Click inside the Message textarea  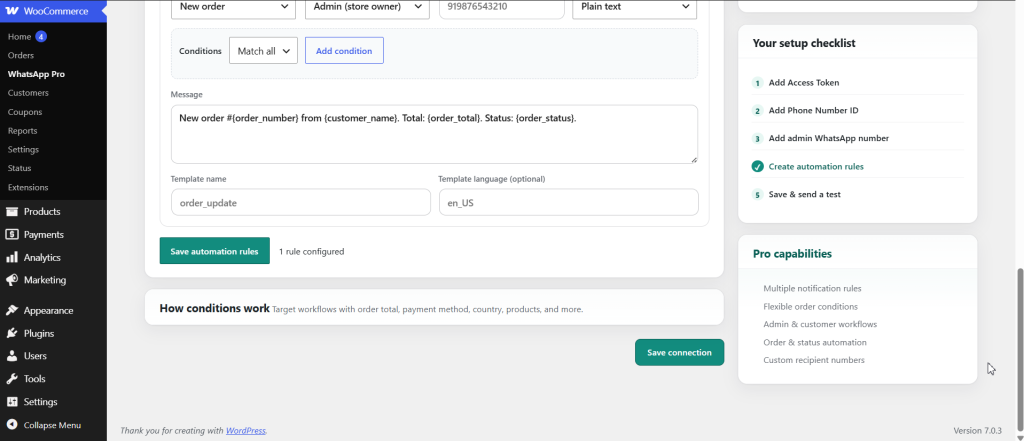point(434,134)
